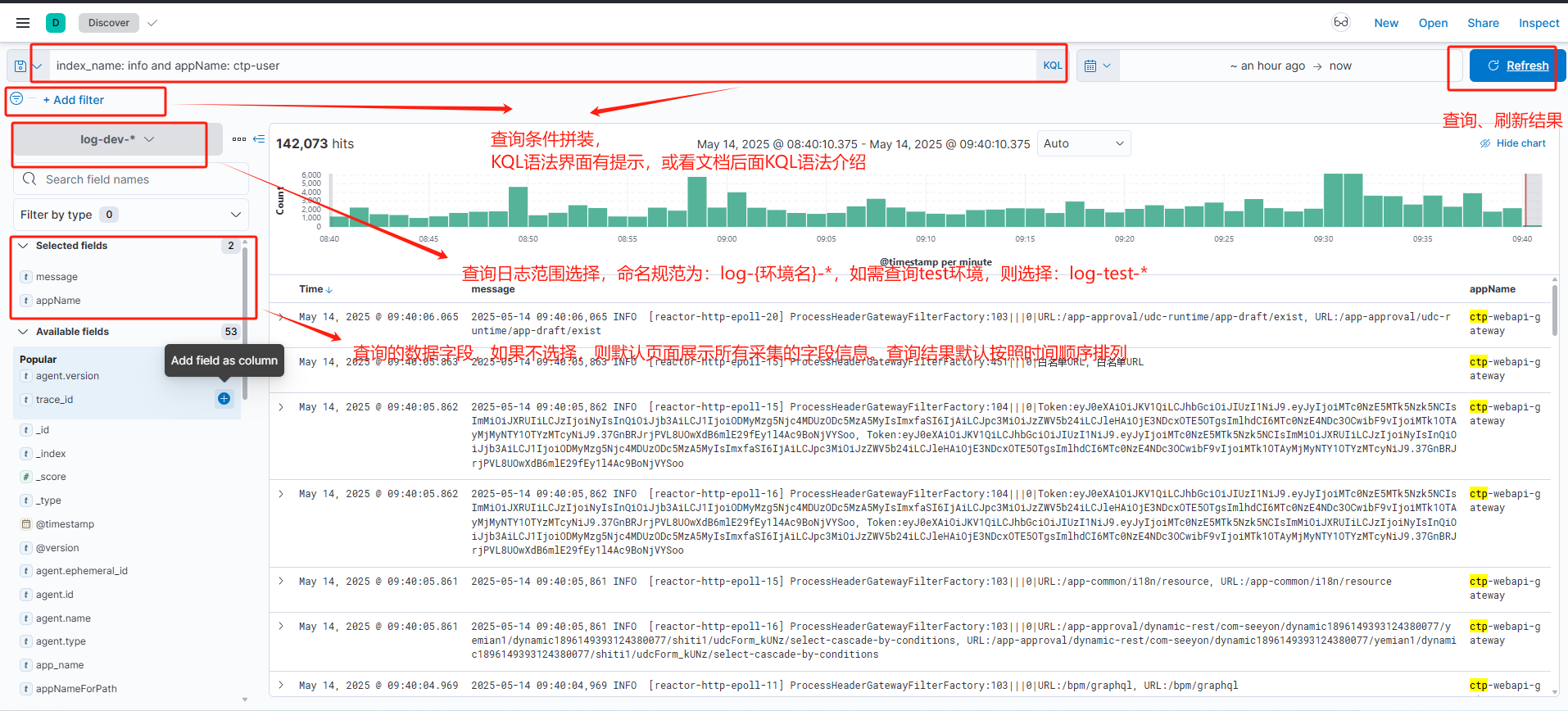This screenshot has width=1568, height=711.
Task: Click the saved query disk icon
Action: [20, 66]
